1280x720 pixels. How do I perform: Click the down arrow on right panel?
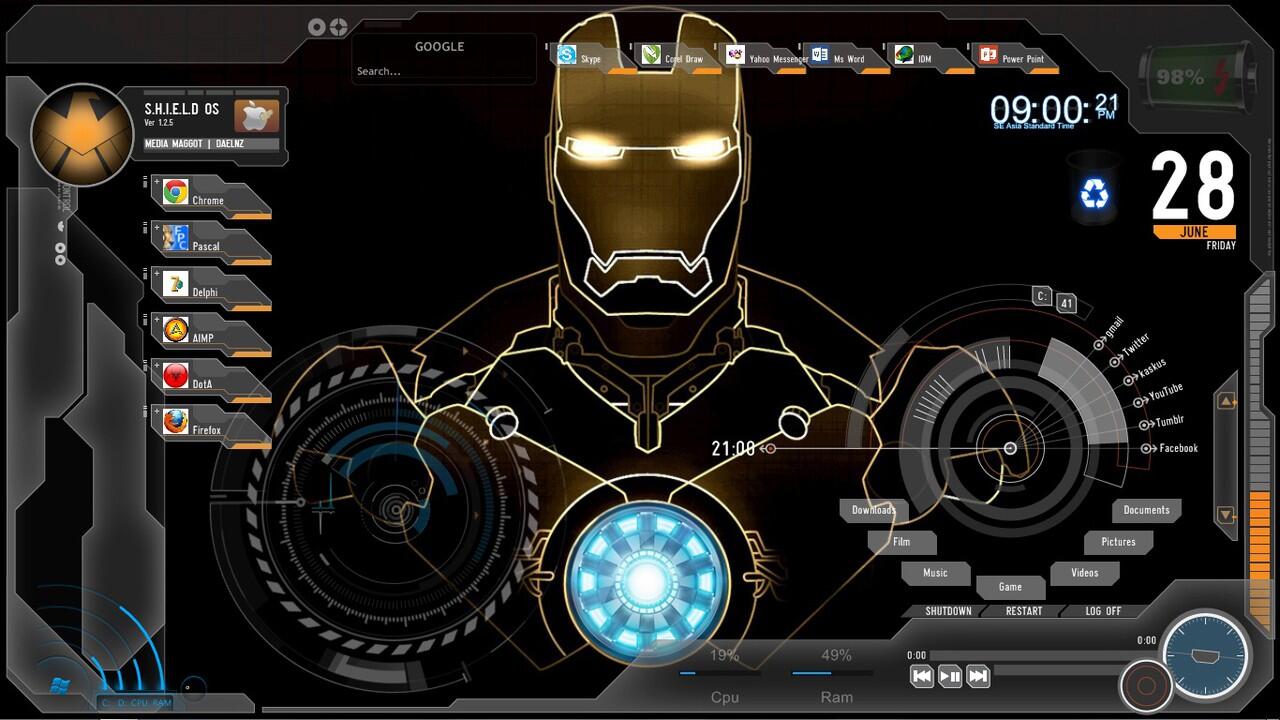coord(1226,515)
